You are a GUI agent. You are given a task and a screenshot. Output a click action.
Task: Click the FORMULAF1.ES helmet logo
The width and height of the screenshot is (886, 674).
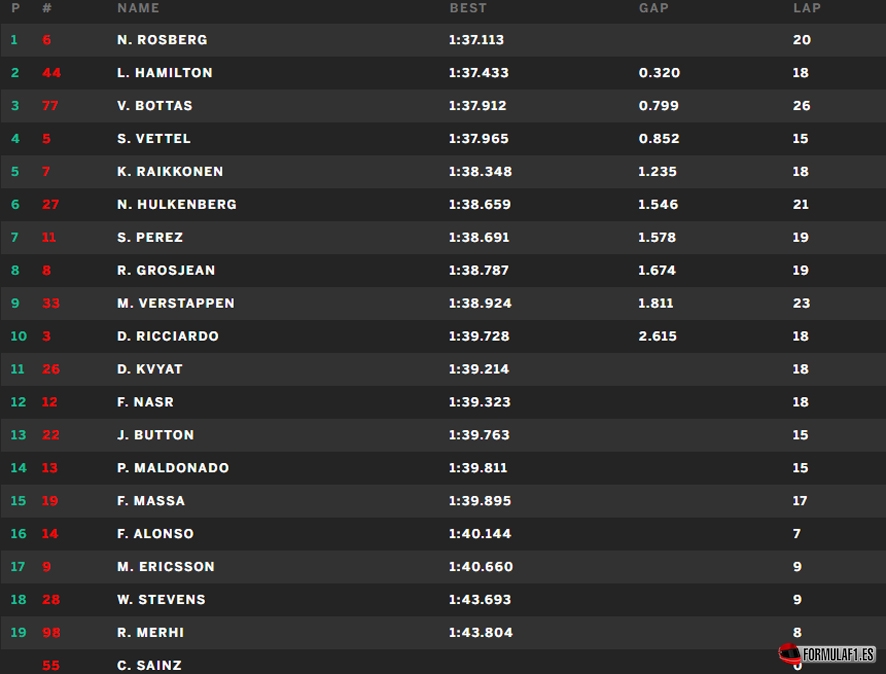tap(826, 654)
